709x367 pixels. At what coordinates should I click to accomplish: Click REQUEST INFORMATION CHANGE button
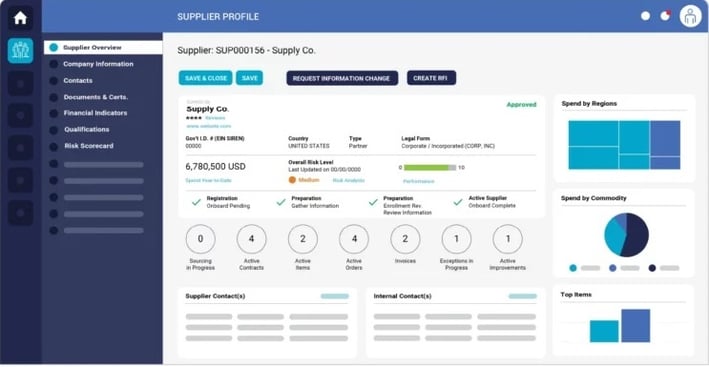pyautogui.click(x=342, y=78)
